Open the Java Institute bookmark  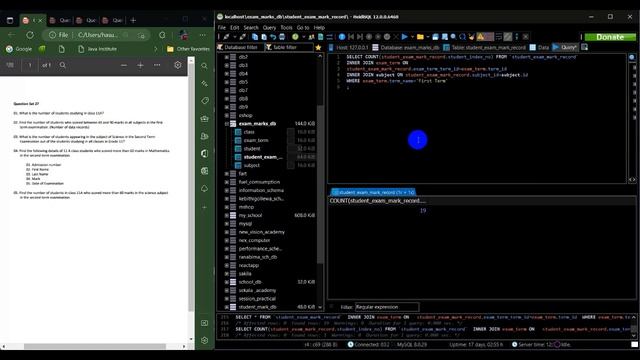(97, 49)
